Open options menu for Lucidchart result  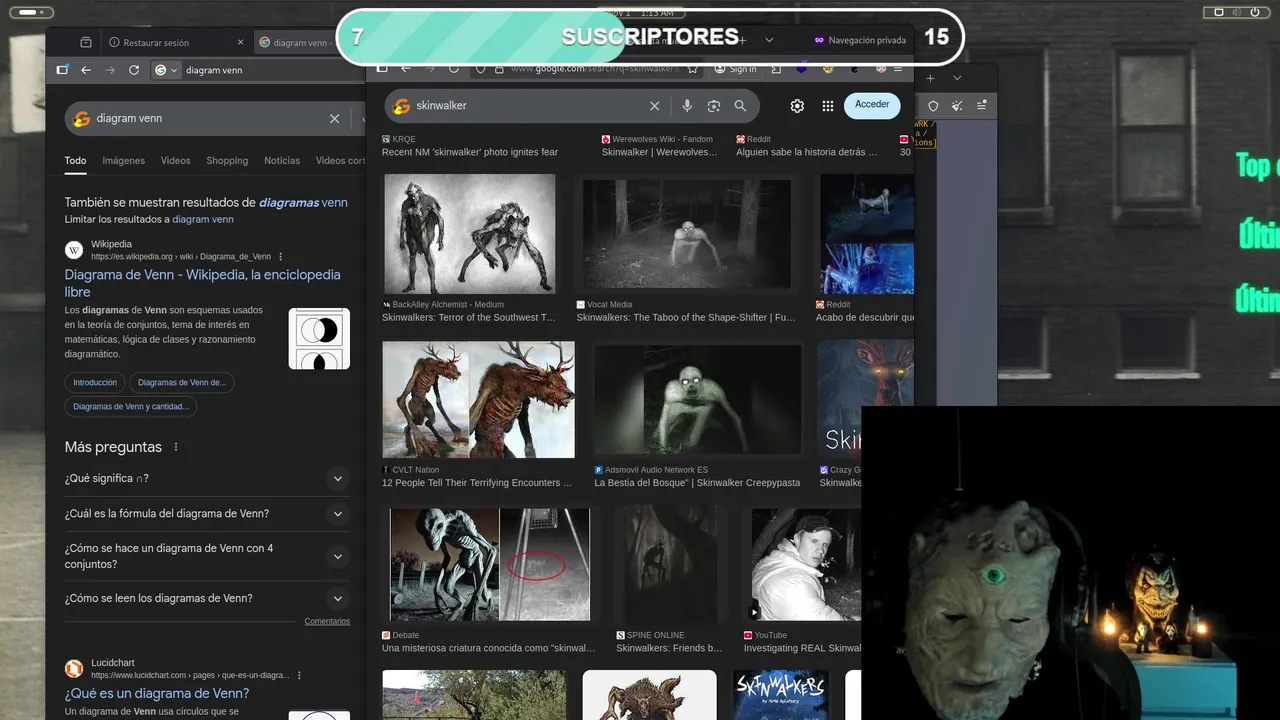[x=299, y=675]
